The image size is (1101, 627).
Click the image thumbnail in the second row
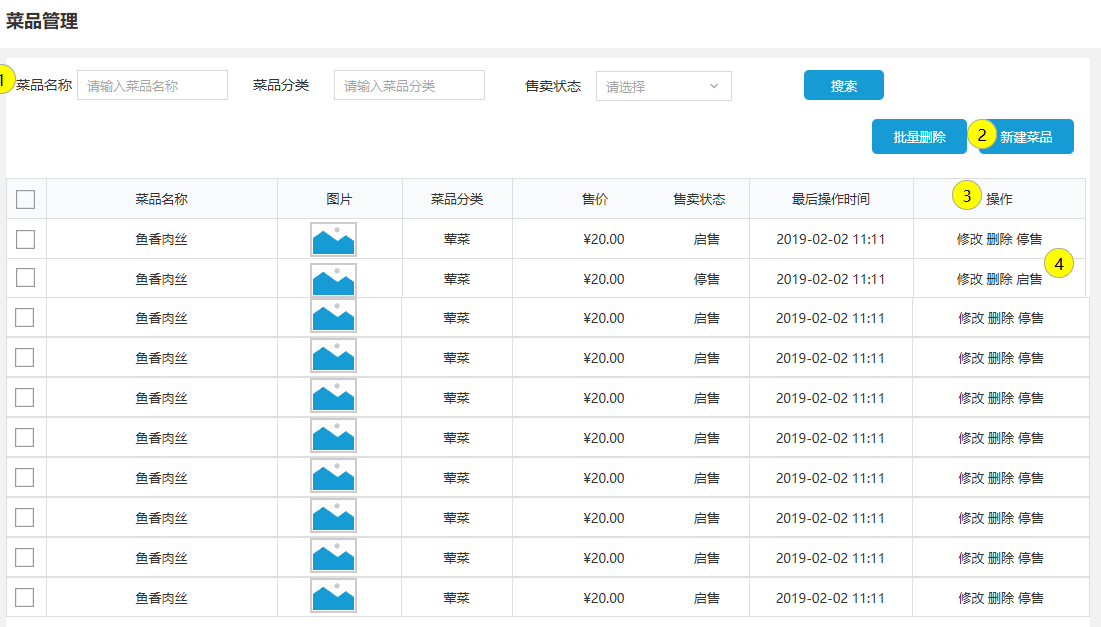click(x=333, y=279)
